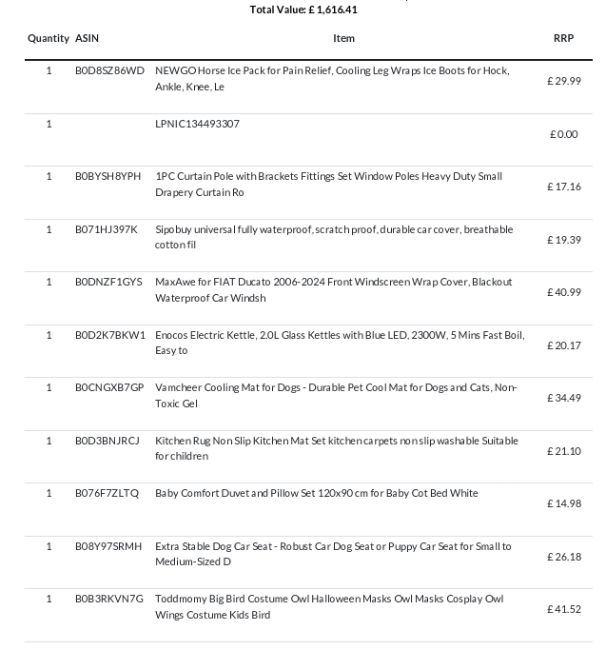
Task: Click the Item column header
Action: coord(344,38)
